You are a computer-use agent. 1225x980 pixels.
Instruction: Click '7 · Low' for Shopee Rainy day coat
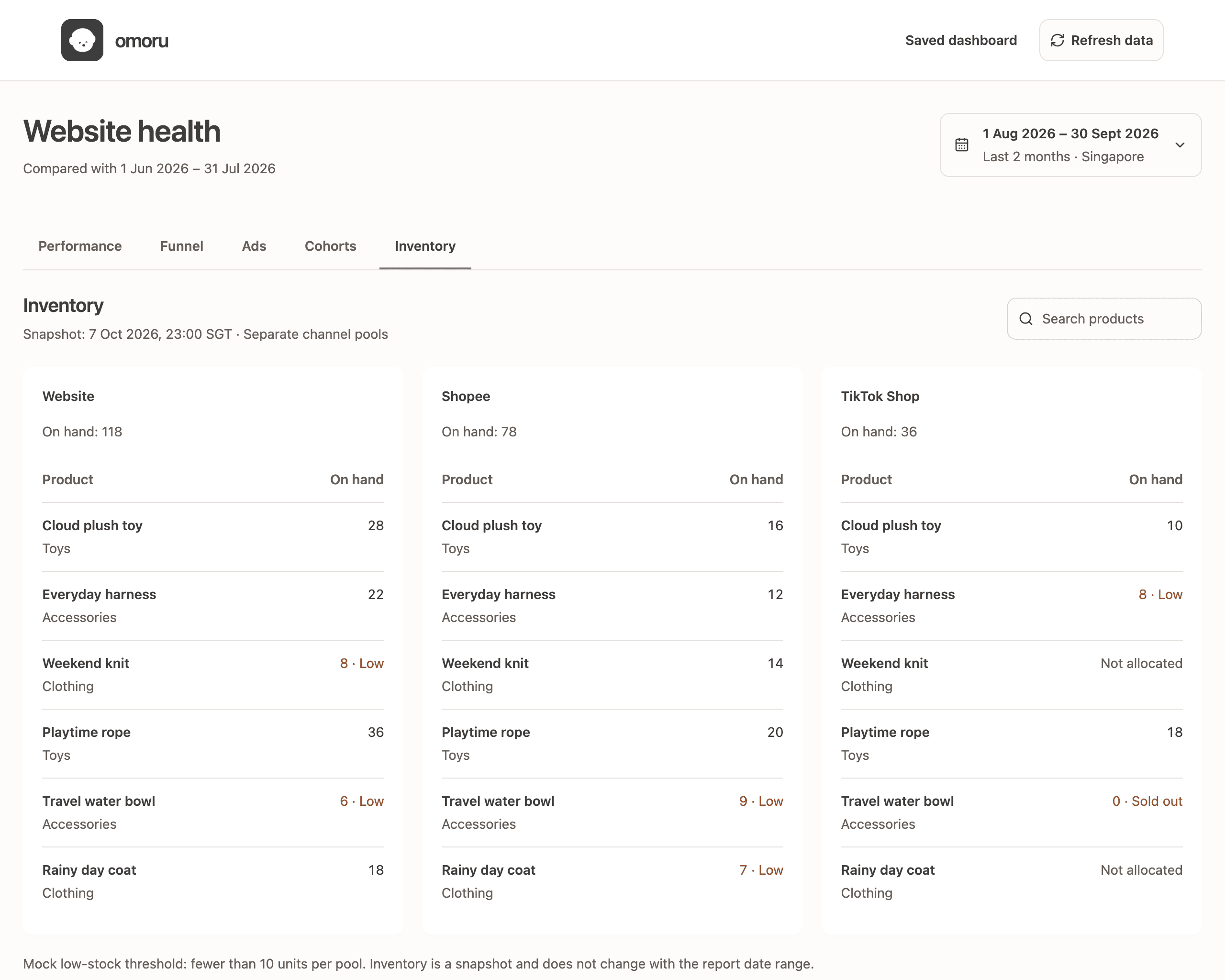coord(761,870)
